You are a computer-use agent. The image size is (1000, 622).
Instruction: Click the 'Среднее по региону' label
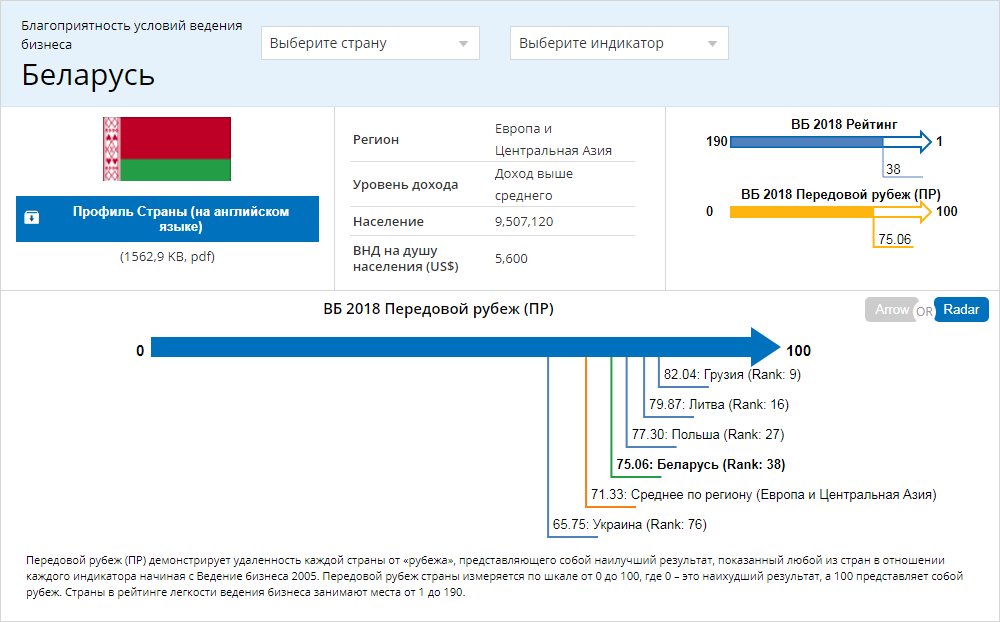(763, 494)
